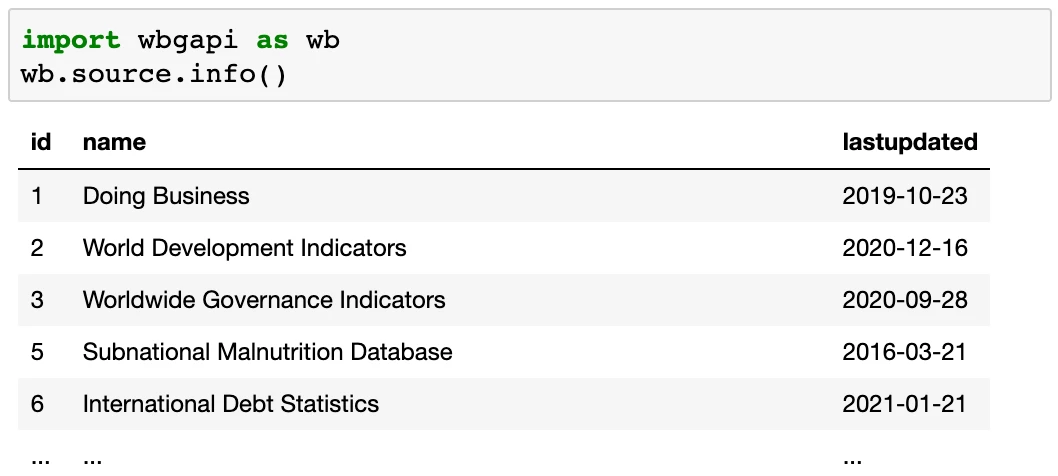Click the id cell with value 6

pyautogui.click(x=37, y=404)
